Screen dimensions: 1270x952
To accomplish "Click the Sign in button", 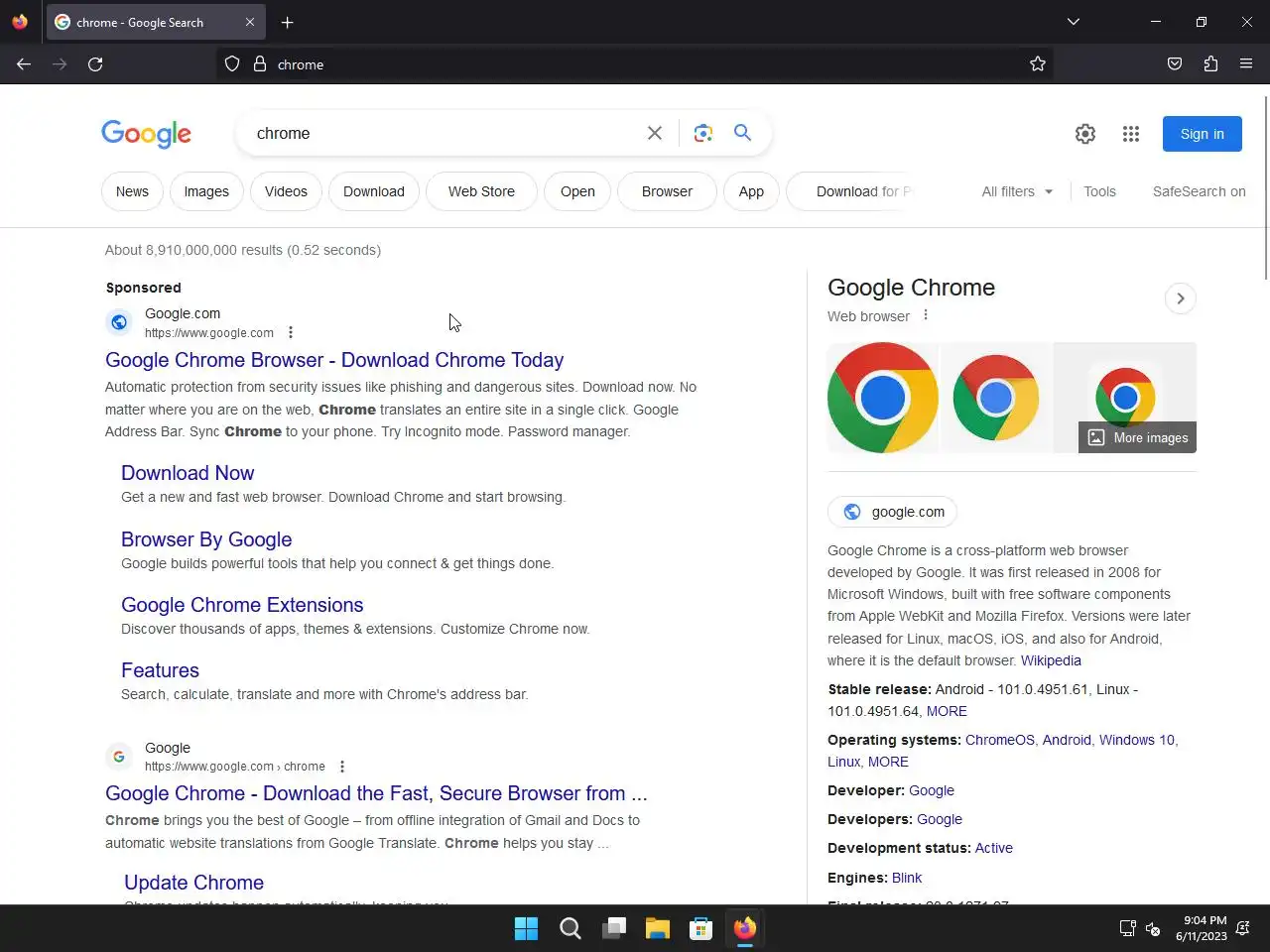I will pyautogui.click(x=1203, y=134).
